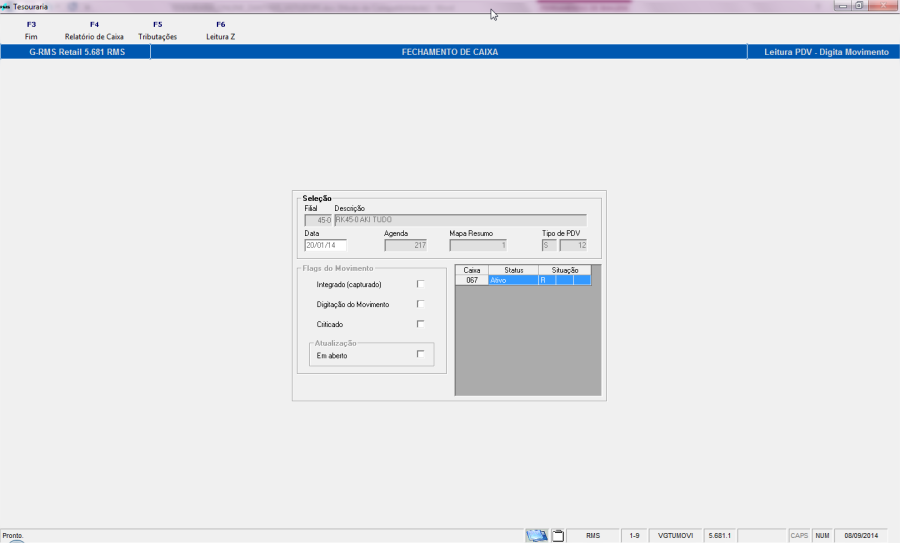The image size is (900, 543).
Task: Toggle the Em aberto checkbox
Action: [x=421, y=355]
